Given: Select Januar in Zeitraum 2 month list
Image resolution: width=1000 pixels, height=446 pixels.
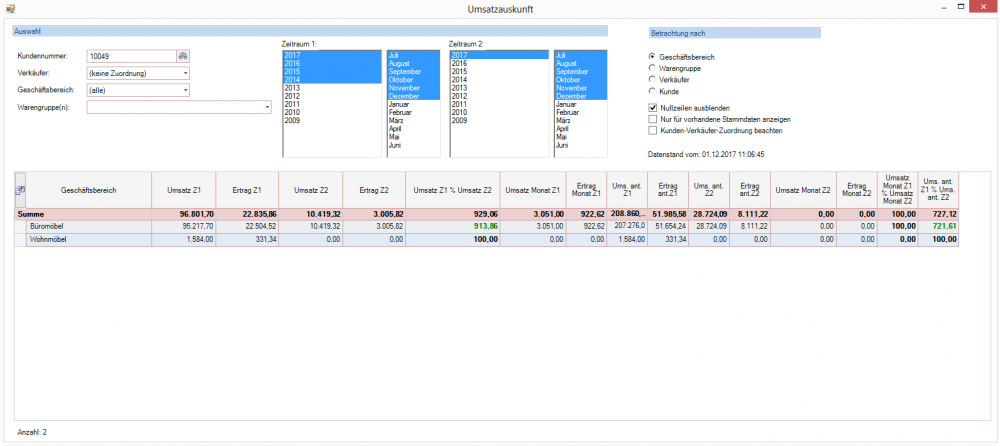Looking at the screenshot, I should pos(566,104).
